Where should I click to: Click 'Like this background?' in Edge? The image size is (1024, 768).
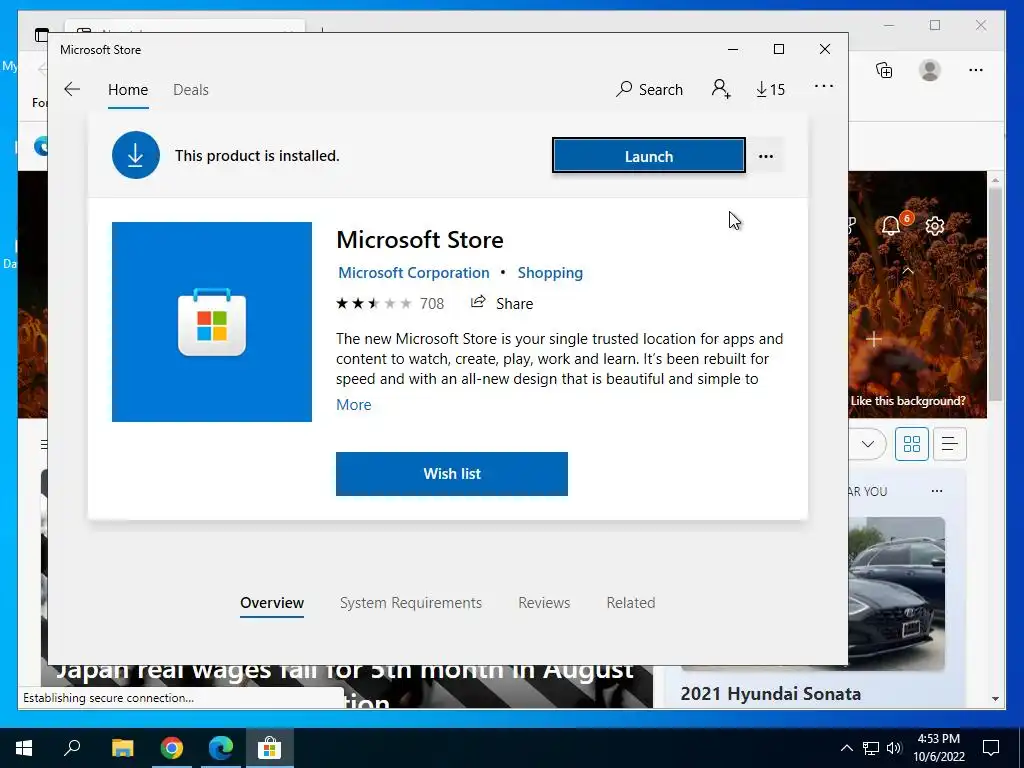(908, 401)
